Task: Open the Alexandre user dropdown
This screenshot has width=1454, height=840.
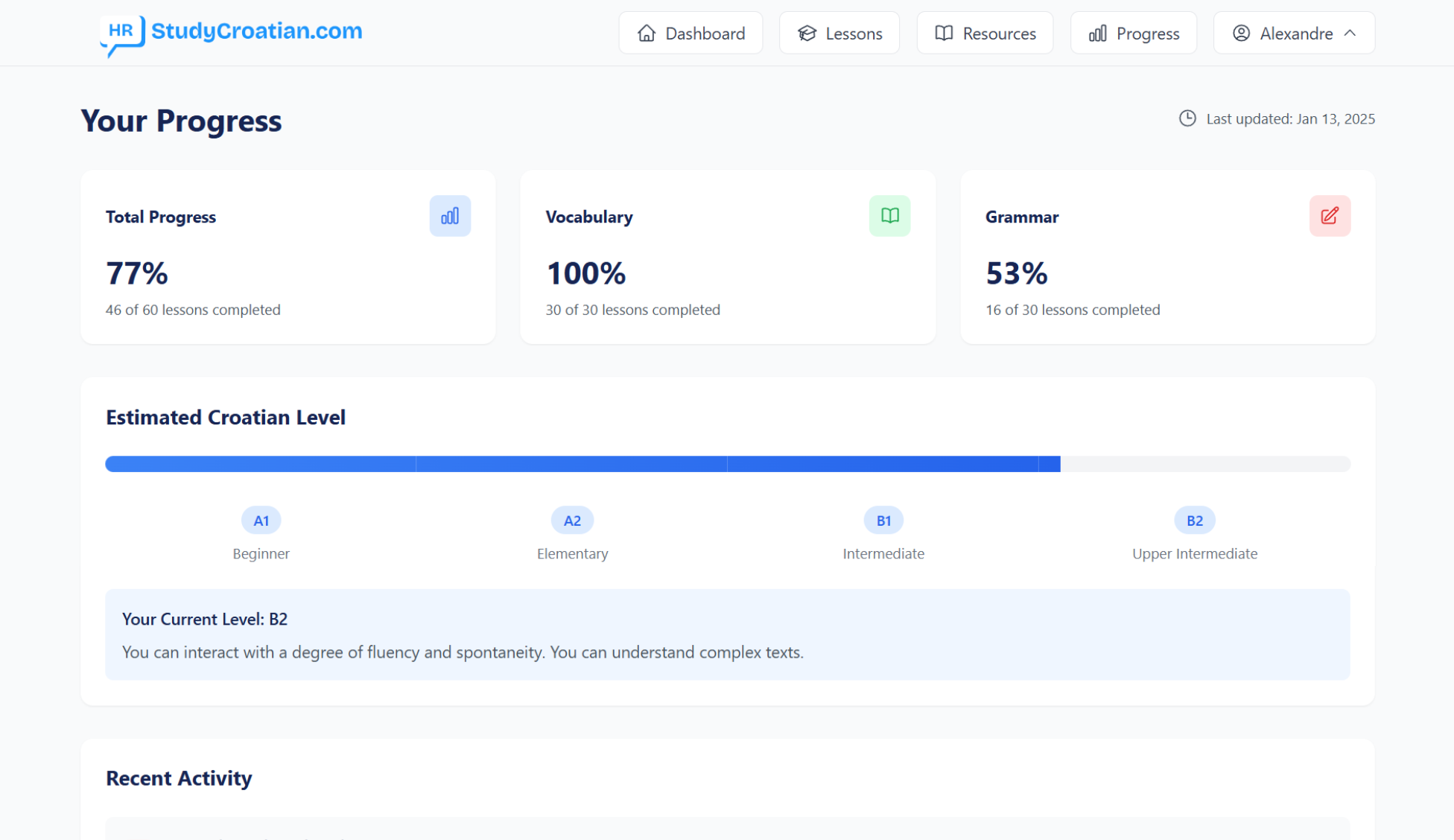Action: [x=1294, y=33]
